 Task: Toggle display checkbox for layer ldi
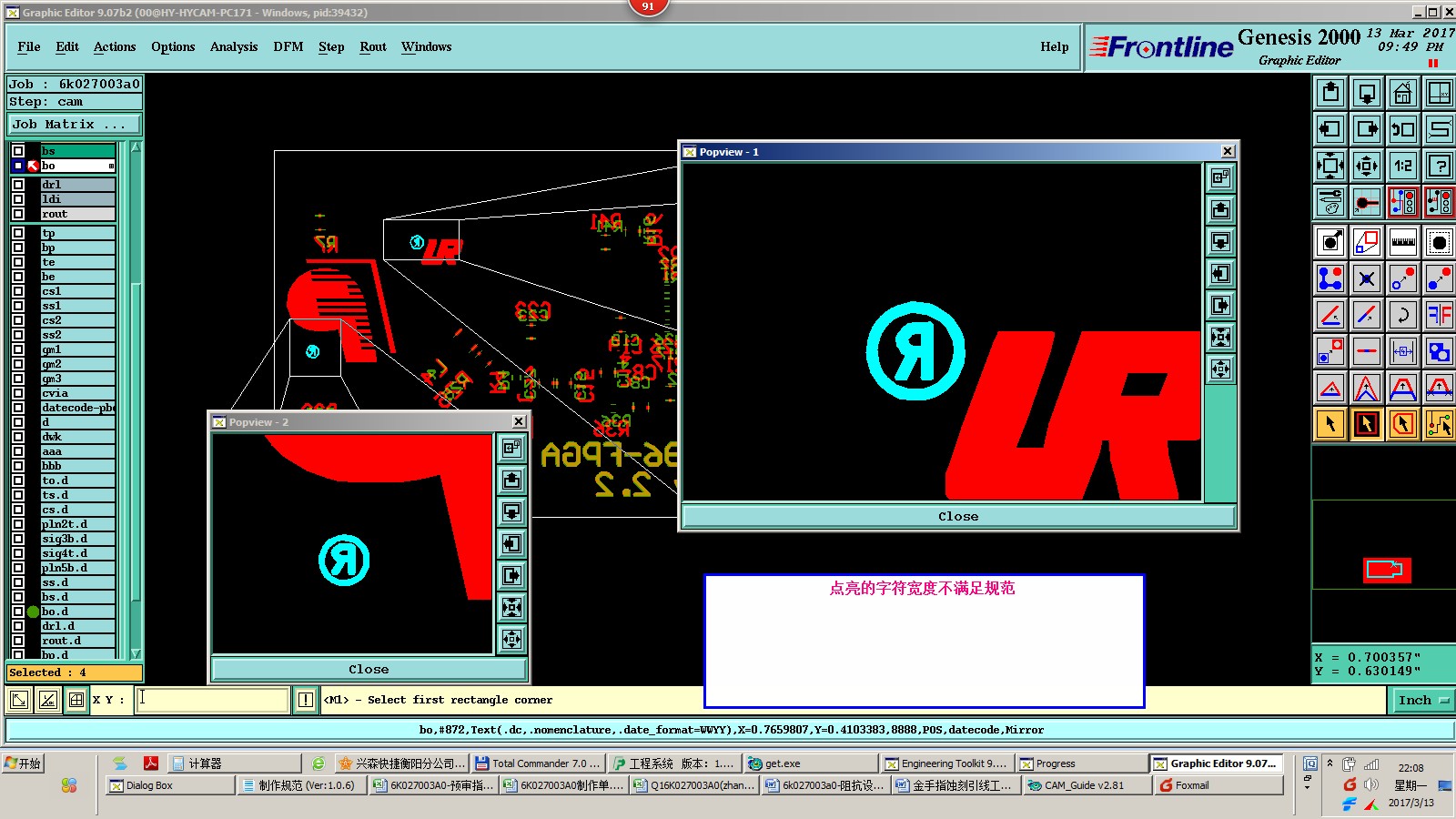pos(18,199)
